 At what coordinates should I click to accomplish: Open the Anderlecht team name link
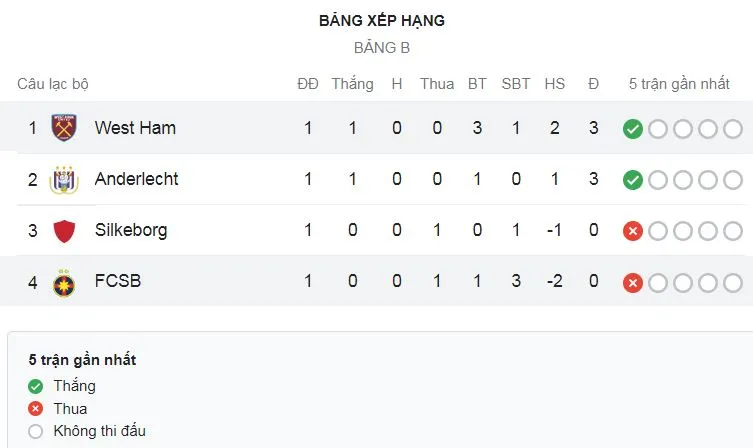(x=136, y=179)
